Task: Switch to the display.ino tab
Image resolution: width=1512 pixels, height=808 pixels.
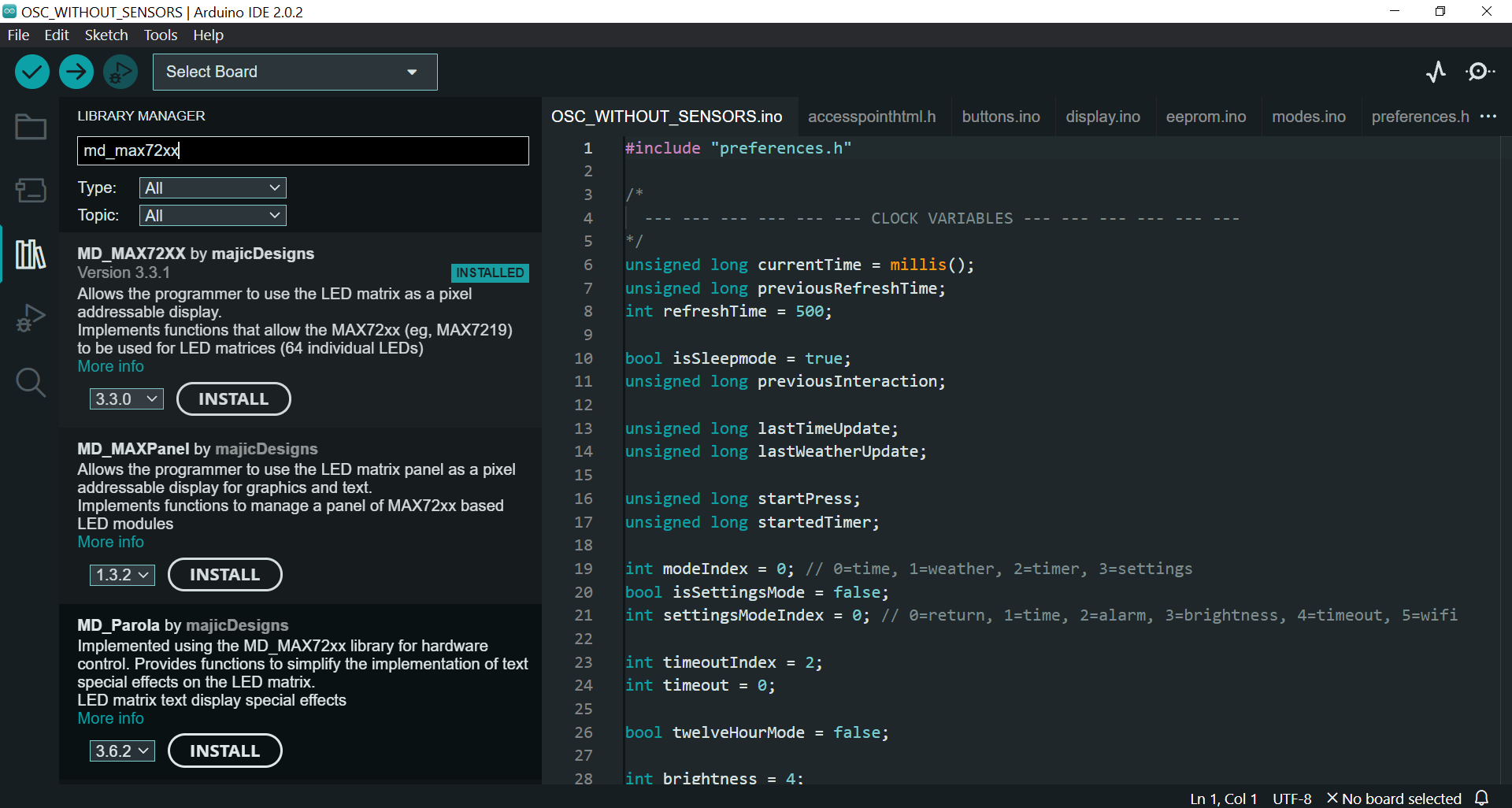Action: coord(1102,117)
